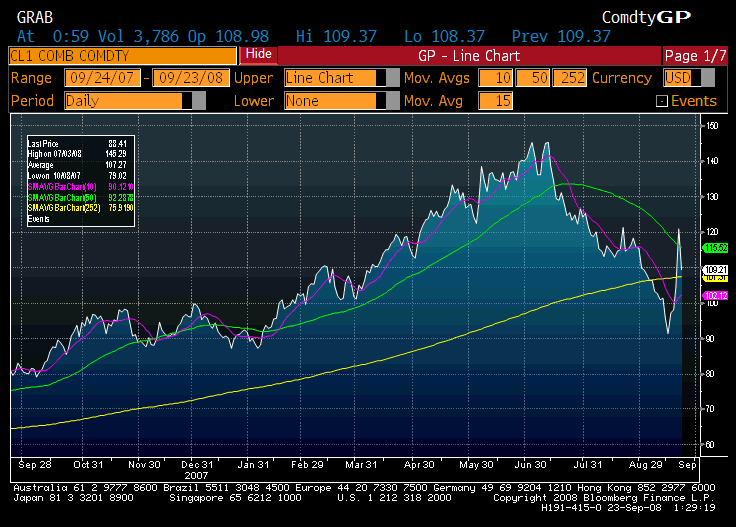
Task: Open the Upper Line Chart dropdown
Action: pyautogui.click(x=341, y=78)
